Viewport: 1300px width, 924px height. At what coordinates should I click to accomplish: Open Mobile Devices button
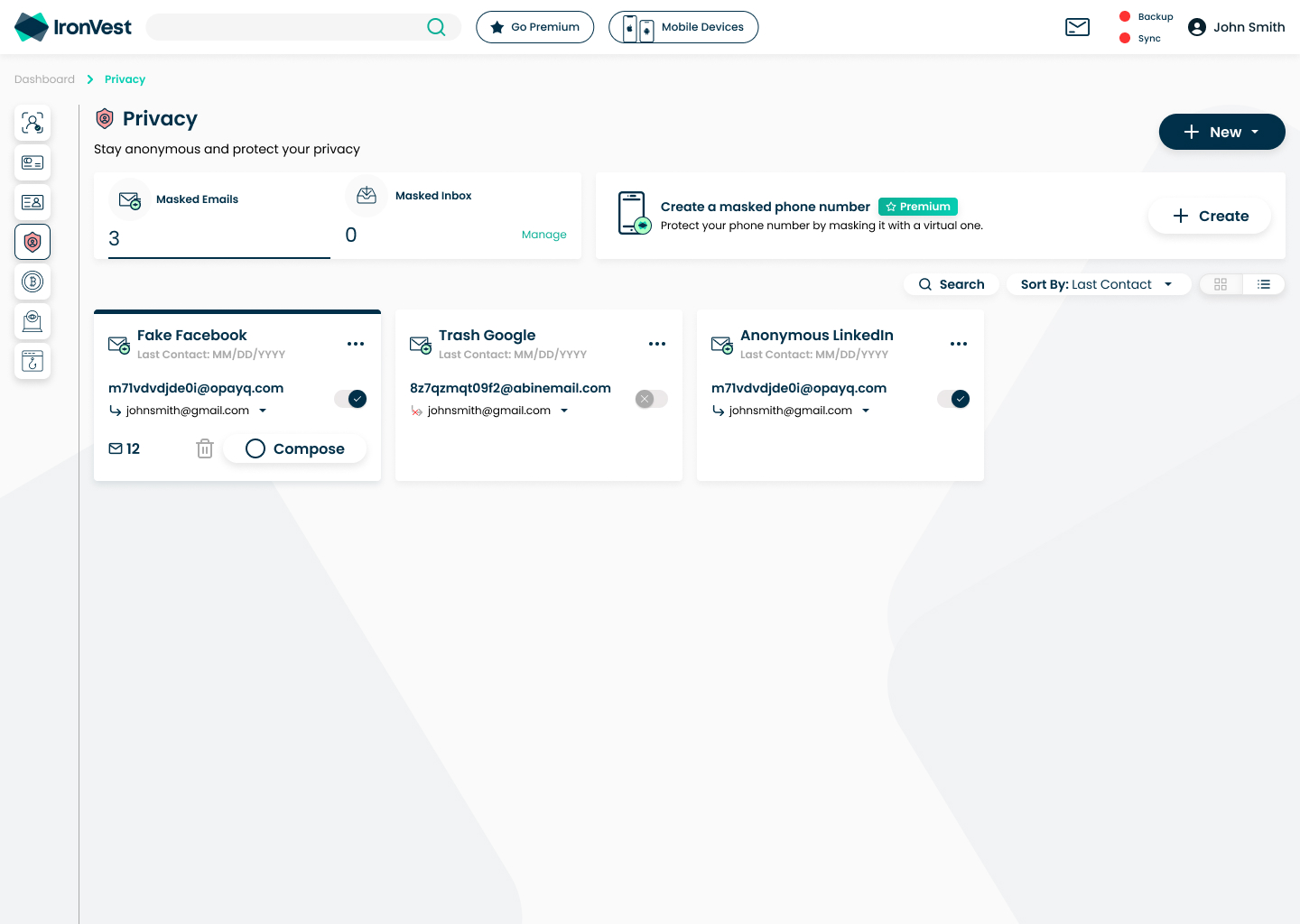(x=683, y=27)
